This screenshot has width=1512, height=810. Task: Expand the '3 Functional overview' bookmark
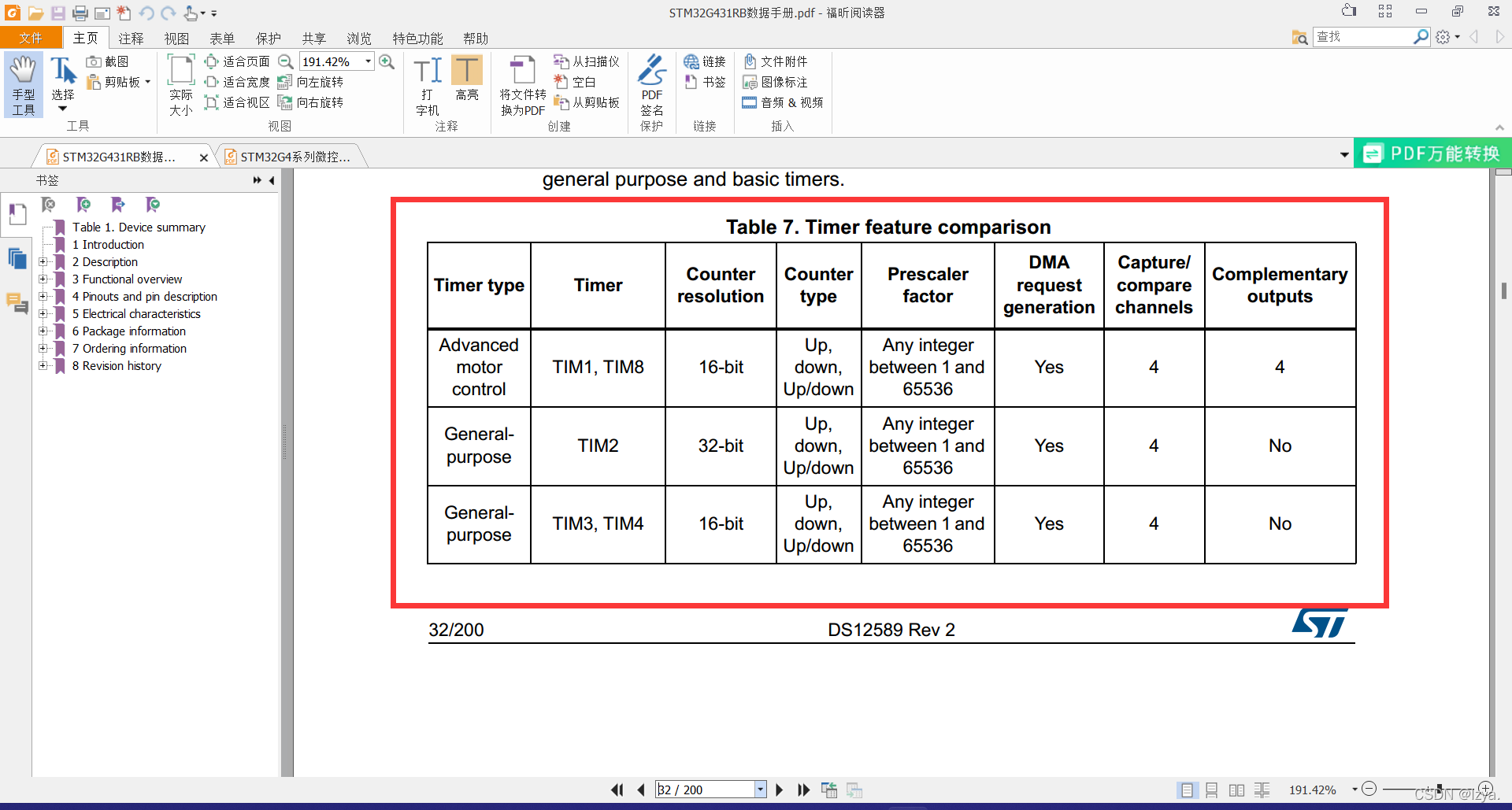43,279
